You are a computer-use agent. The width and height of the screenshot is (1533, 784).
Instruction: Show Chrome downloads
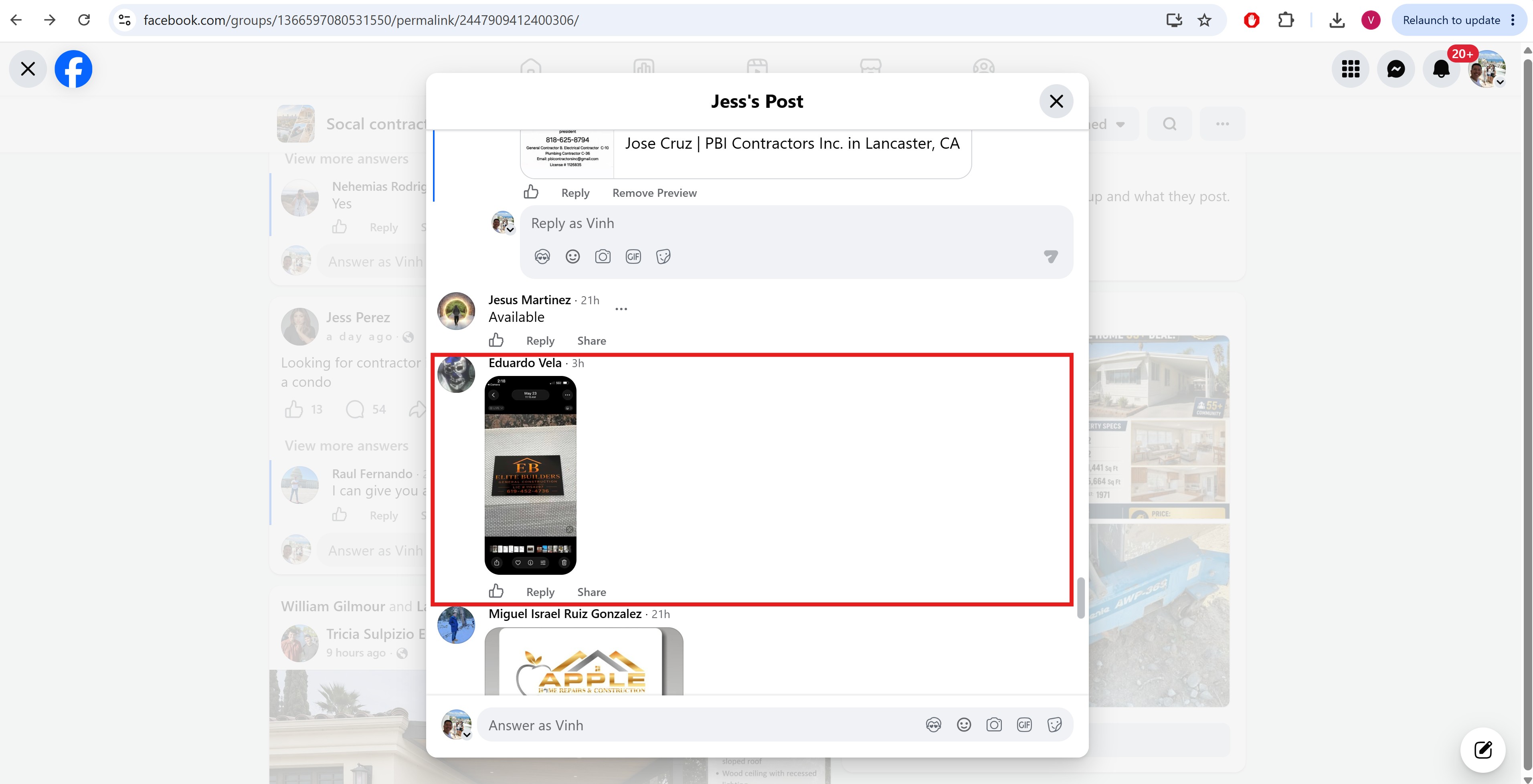coord(1337,20)
